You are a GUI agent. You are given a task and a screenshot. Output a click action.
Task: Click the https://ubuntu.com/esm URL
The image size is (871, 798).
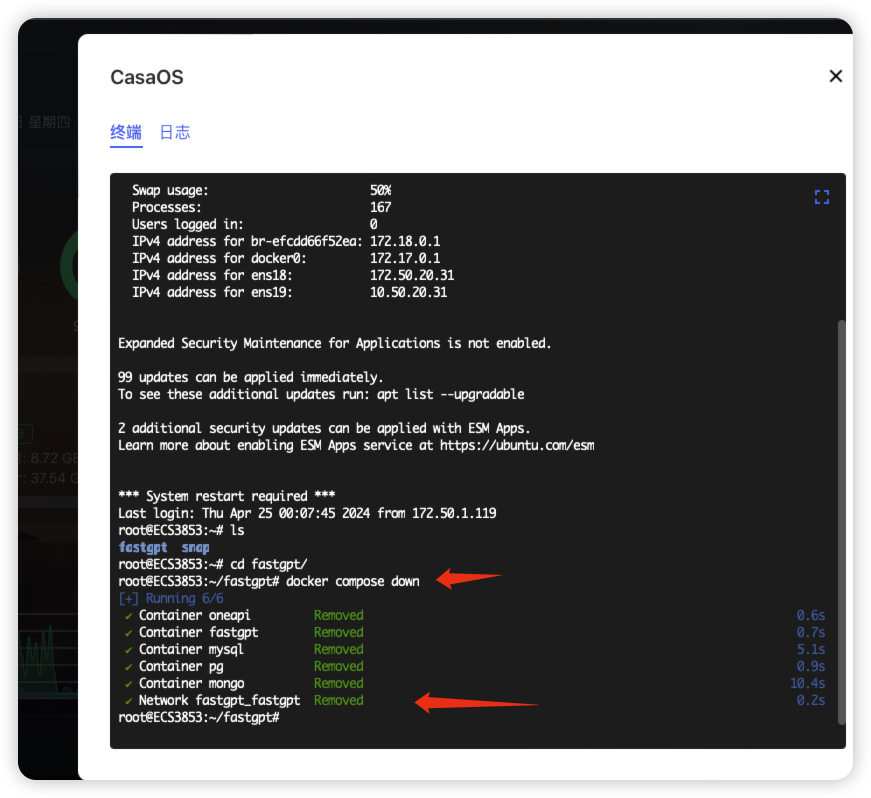tap(517, 445)
